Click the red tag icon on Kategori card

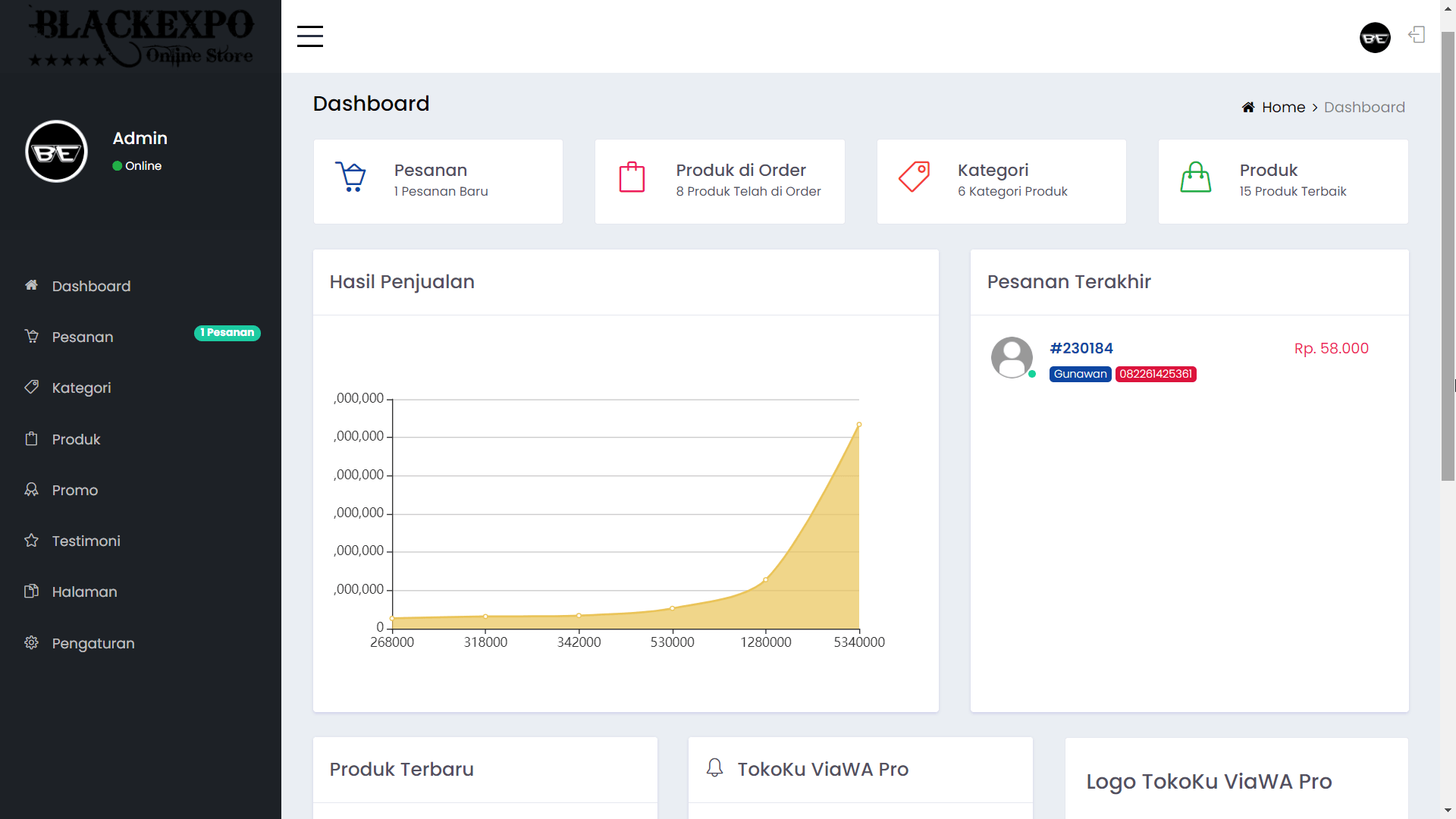point(914,177)
